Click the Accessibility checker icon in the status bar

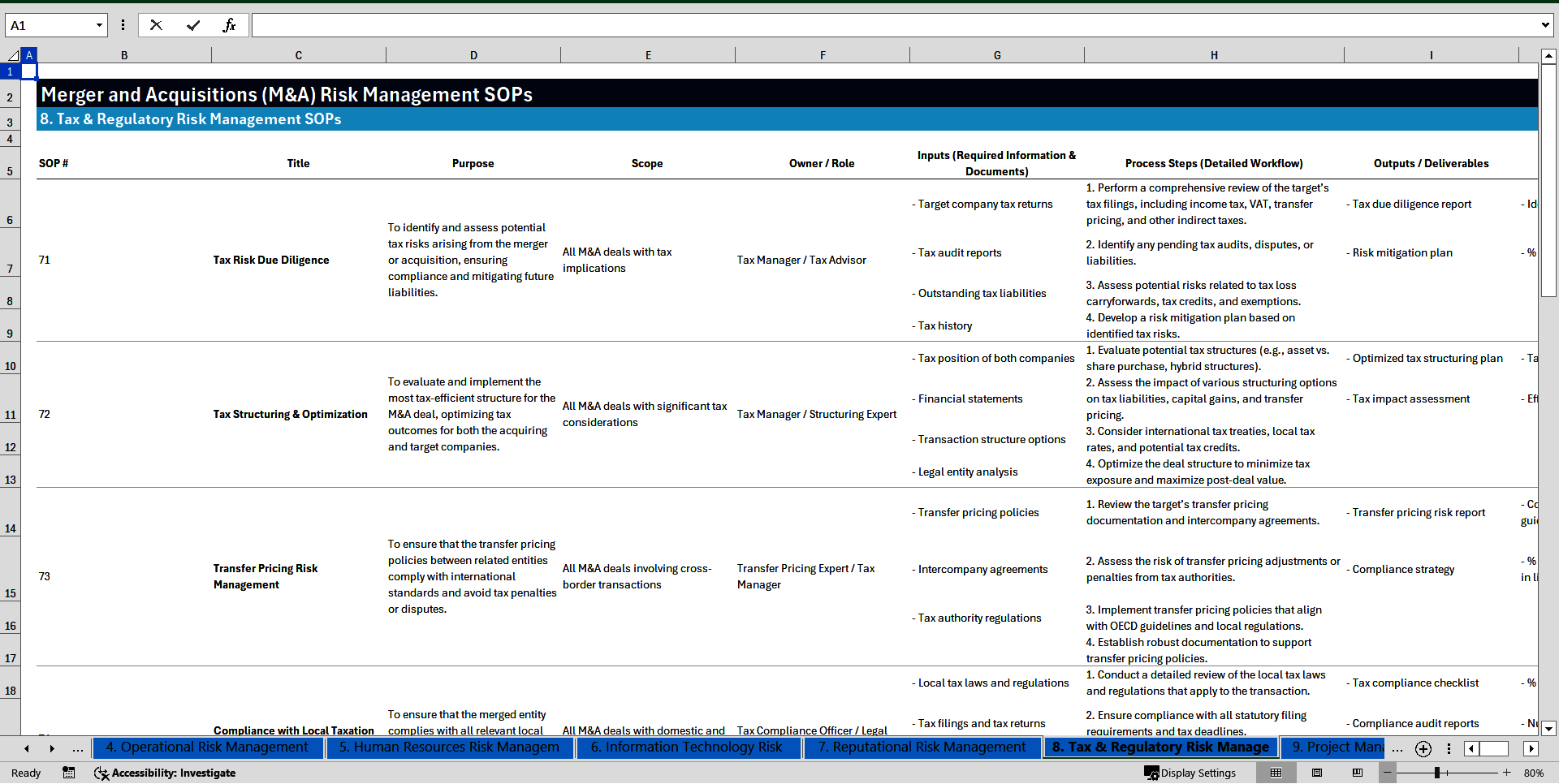click(101, 773)
